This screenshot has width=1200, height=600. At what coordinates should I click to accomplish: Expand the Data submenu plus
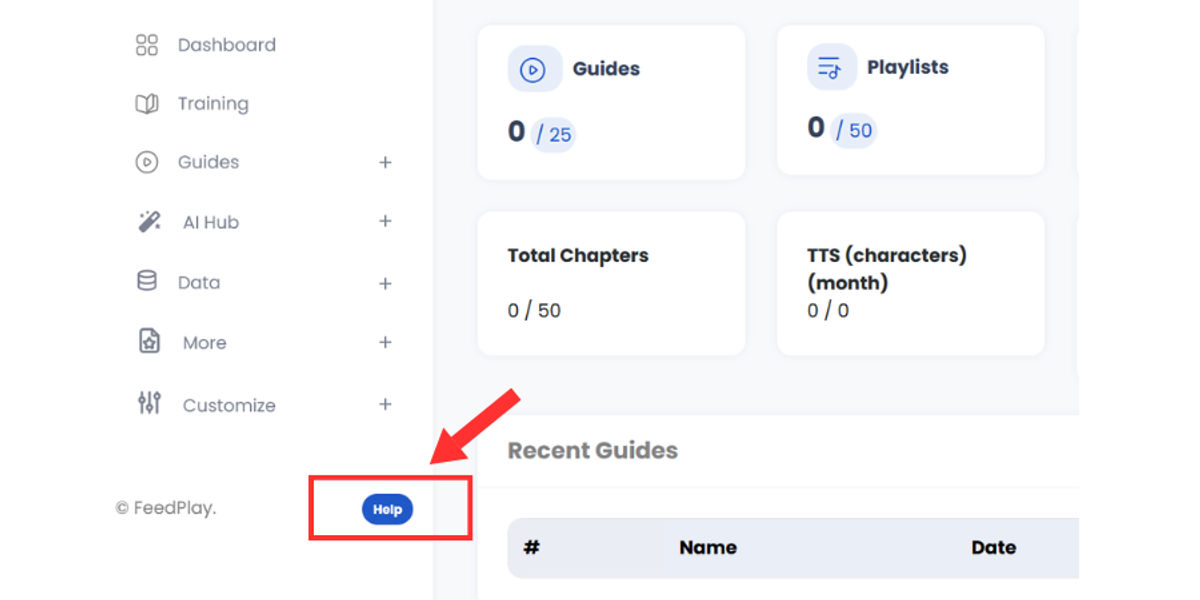pos(385,284)
